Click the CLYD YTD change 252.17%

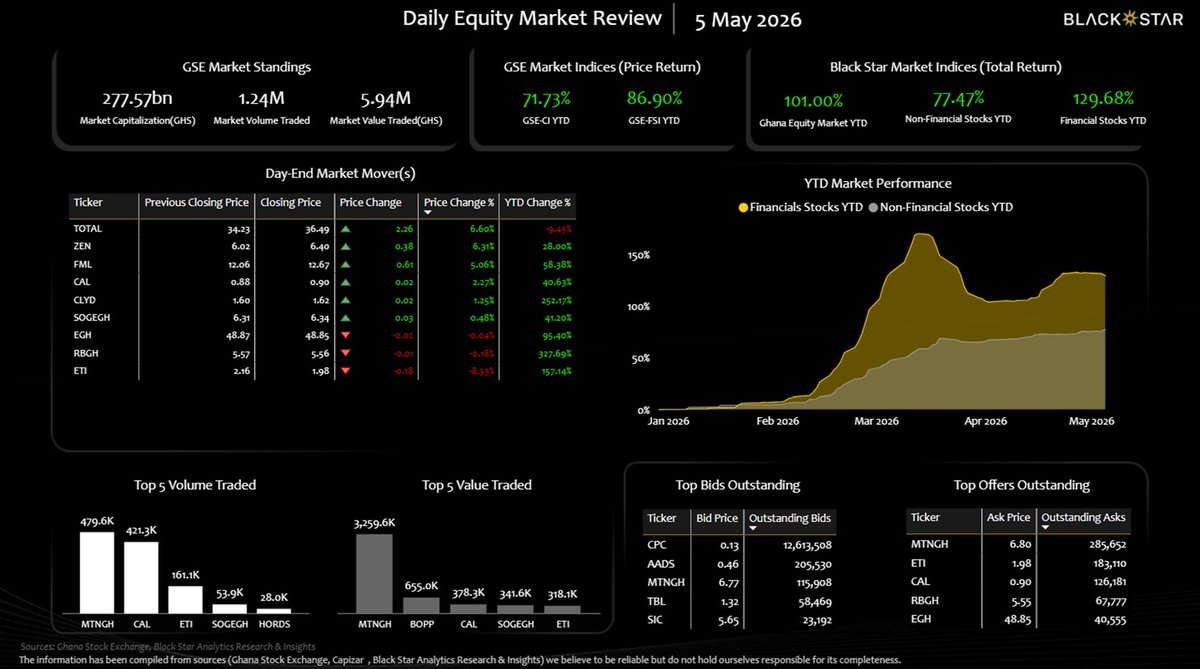552,299
